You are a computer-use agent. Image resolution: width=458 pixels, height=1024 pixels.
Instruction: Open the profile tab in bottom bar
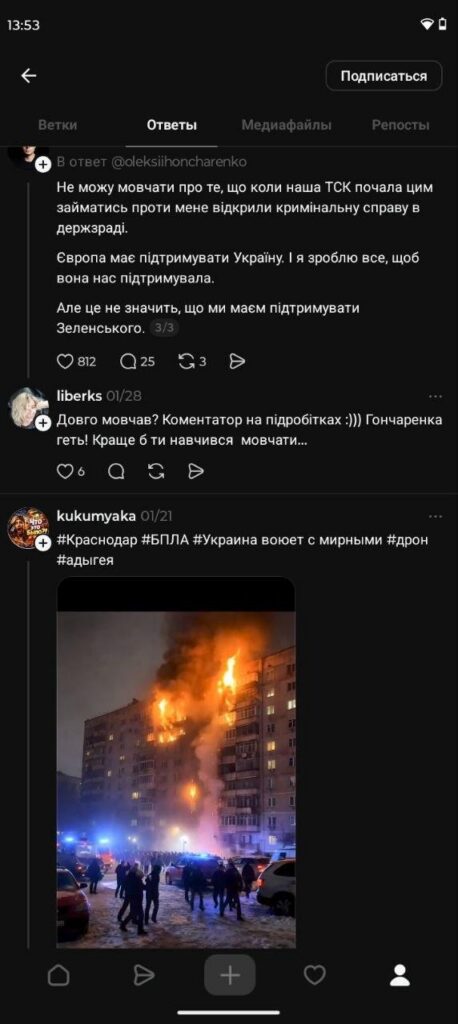point(400,975)
